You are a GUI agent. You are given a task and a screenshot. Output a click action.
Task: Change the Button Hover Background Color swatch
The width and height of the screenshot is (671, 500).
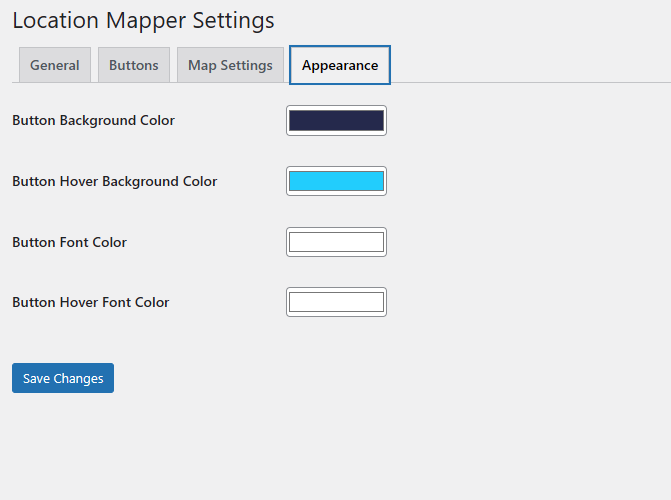coord(336,181)
